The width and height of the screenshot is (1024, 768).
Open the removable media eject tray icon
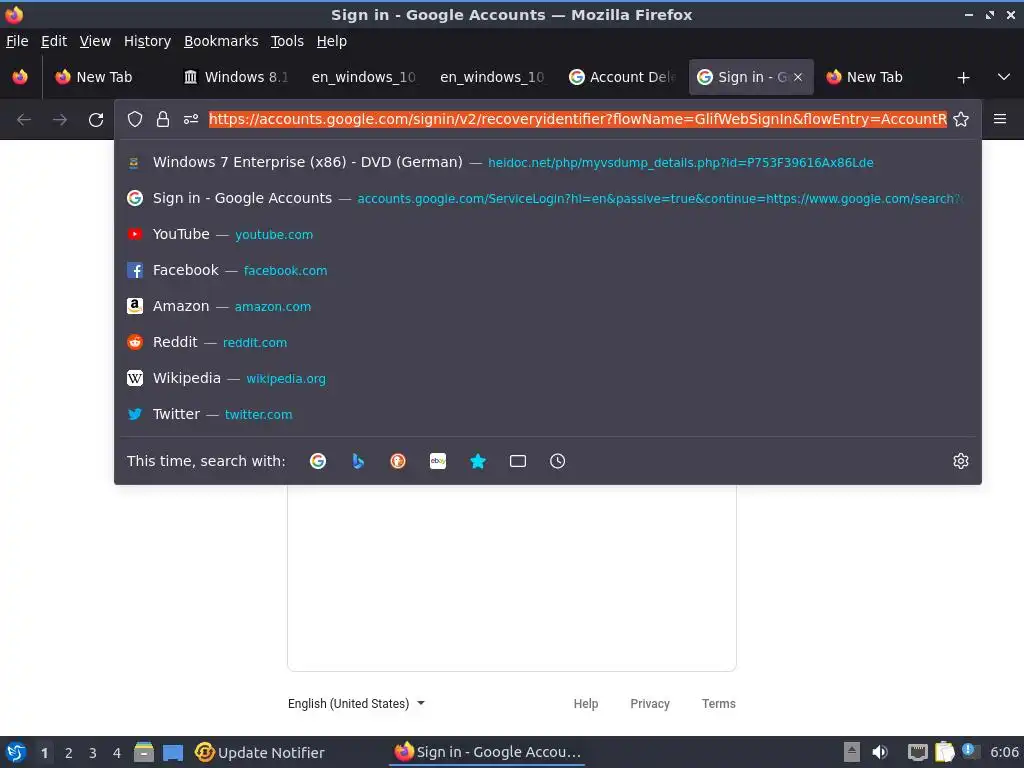pos(852,752)
